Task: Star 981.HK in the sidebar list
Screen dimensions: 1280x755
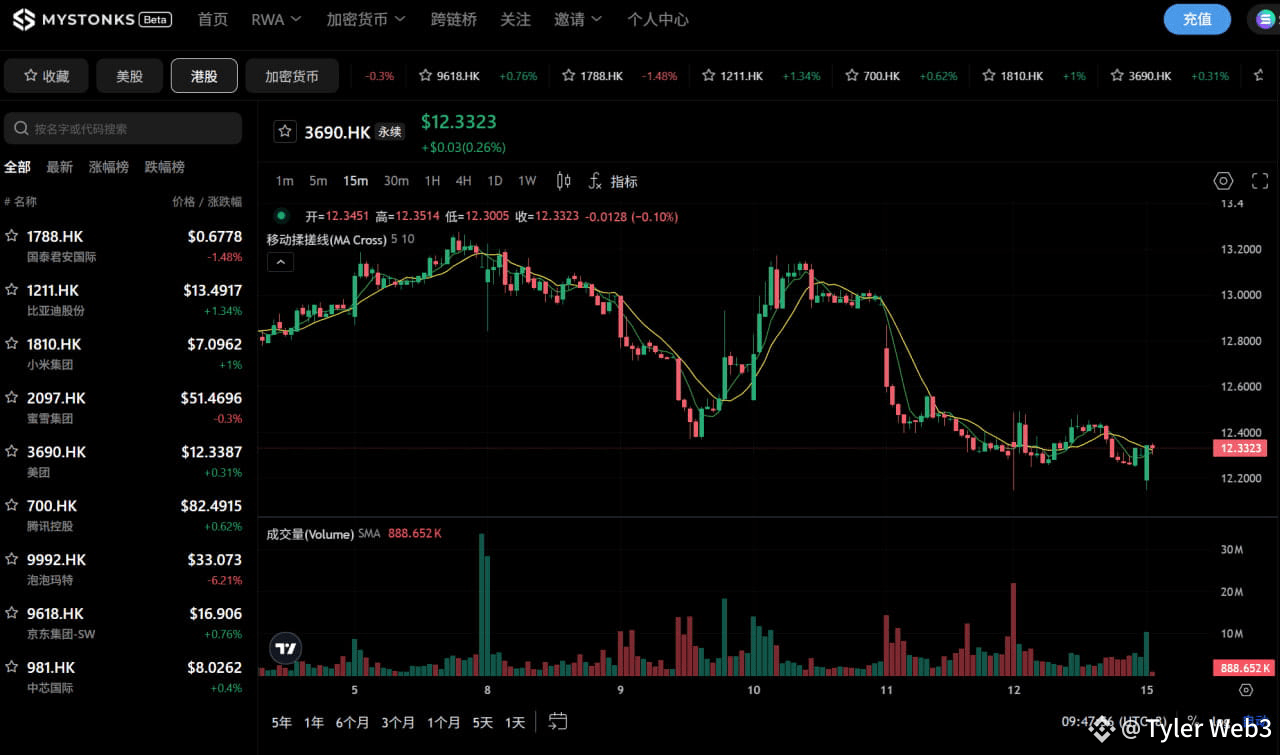Action: click(12, 667)
